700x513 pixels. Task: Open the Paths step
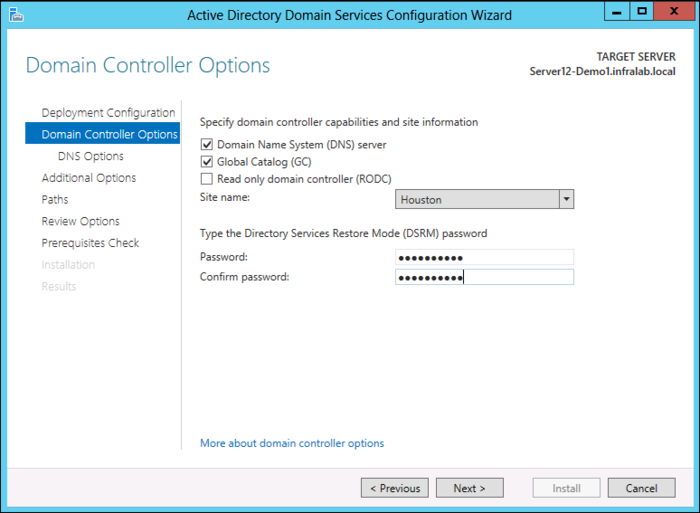(55, 200)
